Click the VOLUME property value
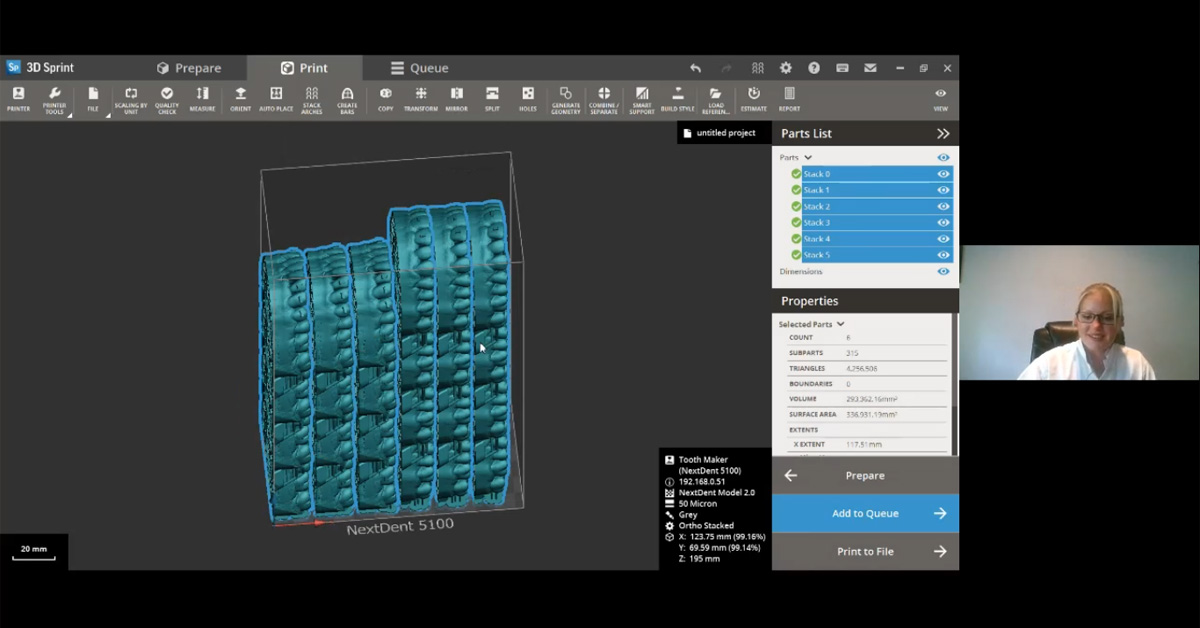 coord(872,399)
